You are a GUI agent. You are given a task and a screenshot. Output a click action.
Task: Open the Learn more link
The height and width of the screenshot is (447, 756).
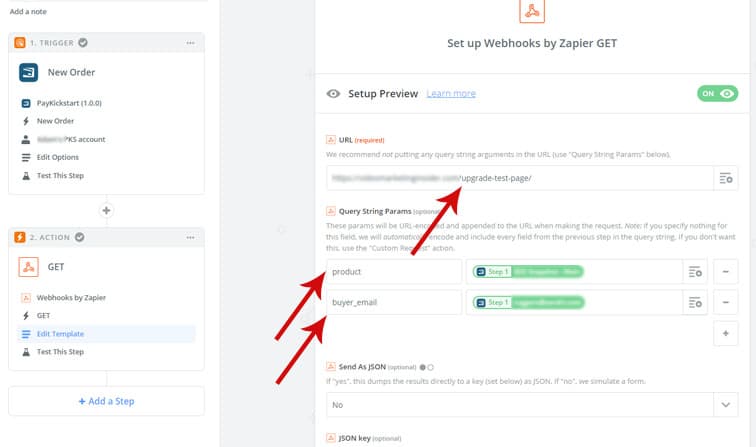[x=451, y=93]
